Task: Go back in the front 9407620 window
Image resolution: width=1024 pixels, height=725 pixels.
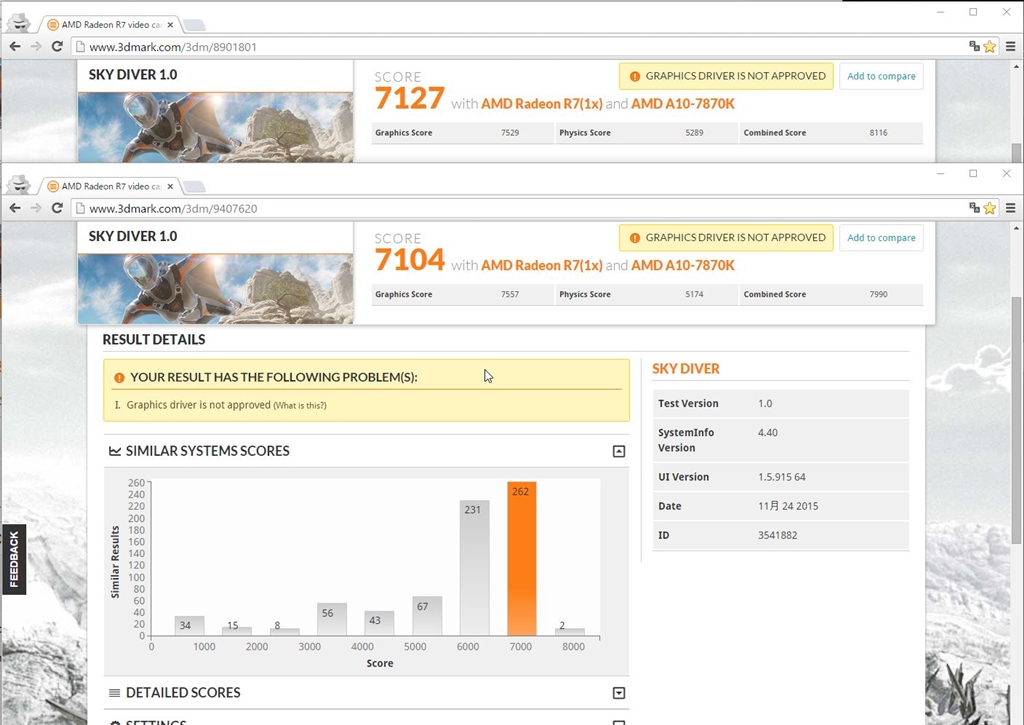Action: 15,208
